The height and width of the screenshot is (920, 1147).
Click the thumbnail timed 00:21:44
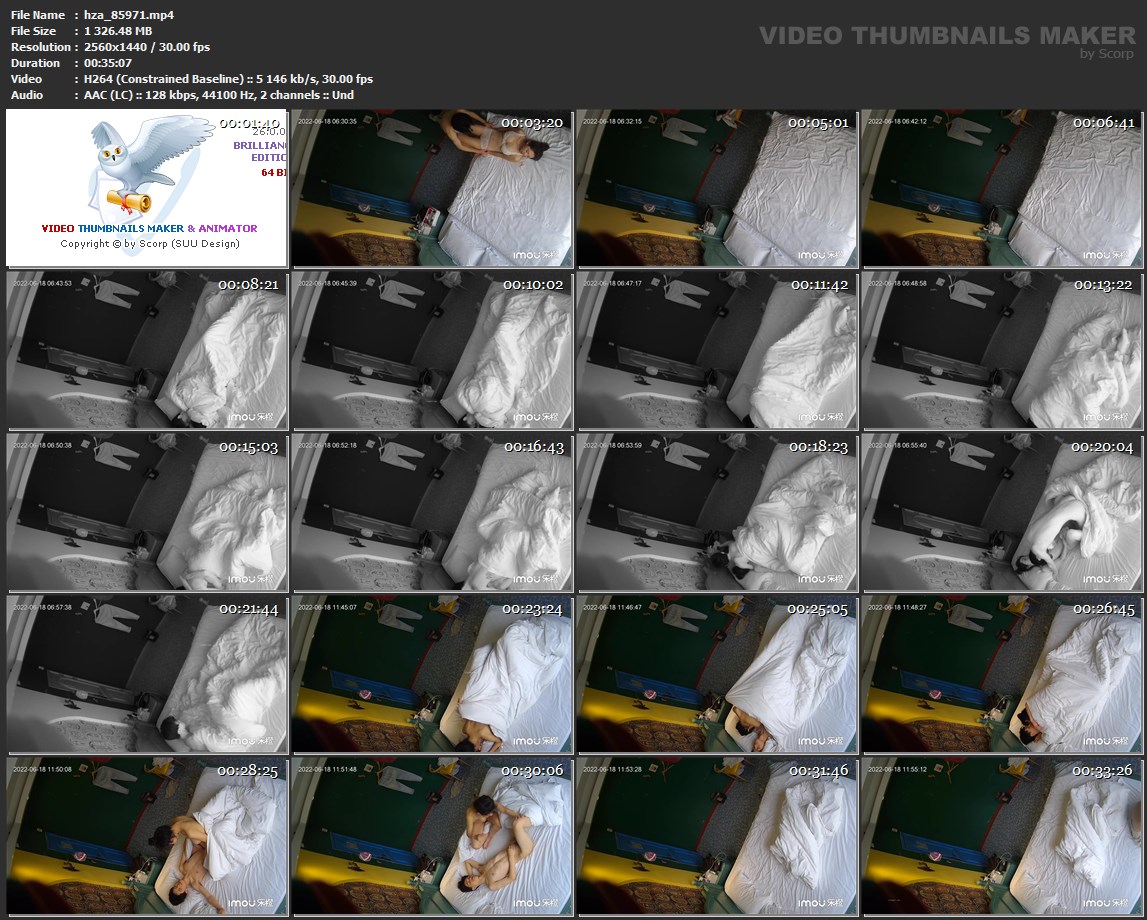146,674
